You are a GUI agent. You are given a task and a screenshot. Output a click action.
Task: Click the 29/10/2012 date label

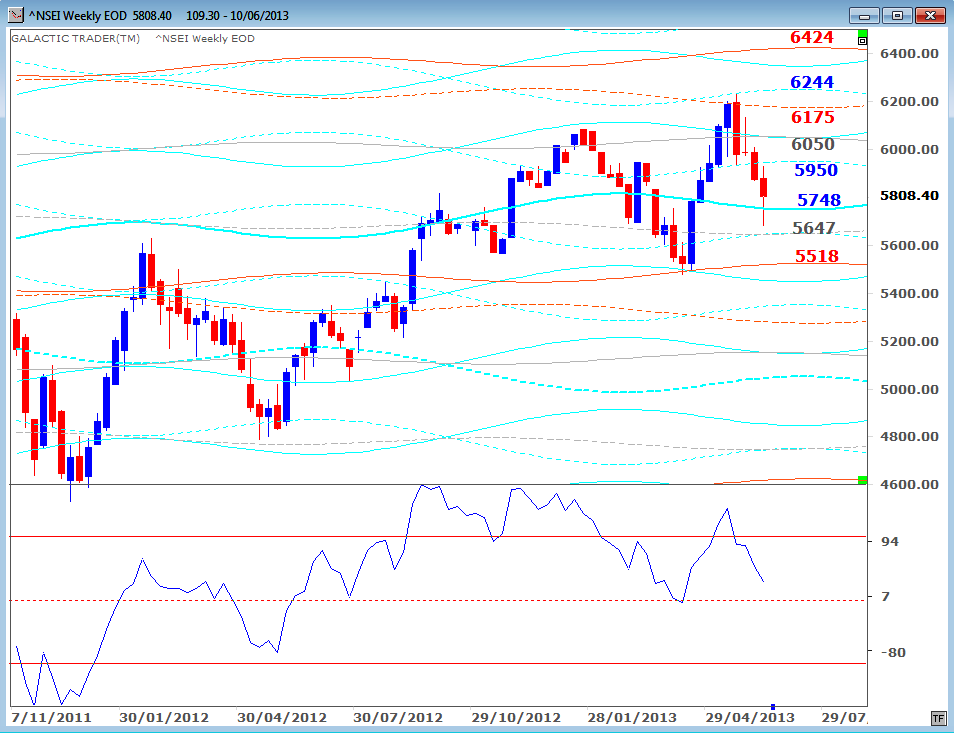tap(516, 718)
